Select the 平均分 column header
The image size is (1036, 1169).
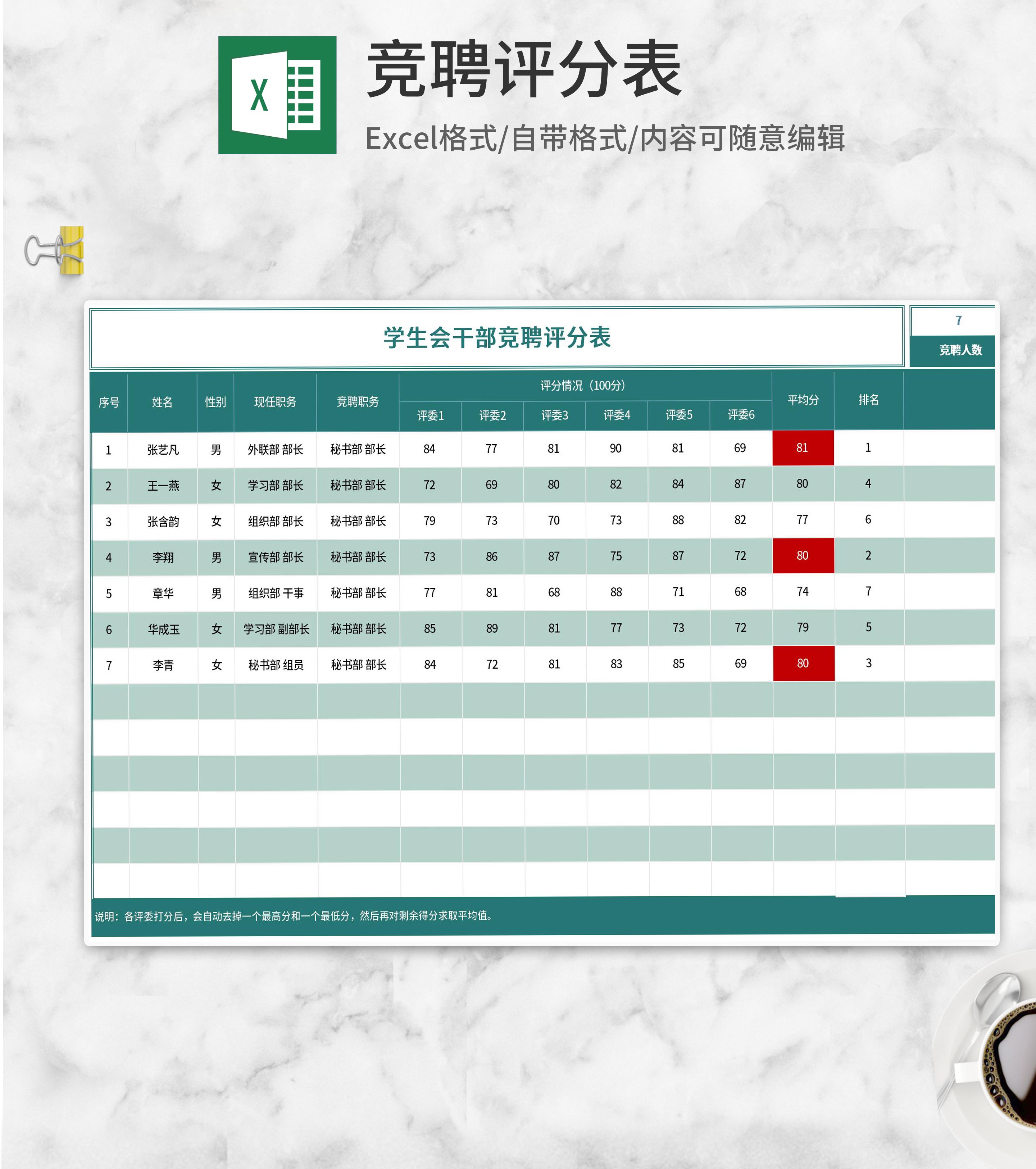click(803, 400)
